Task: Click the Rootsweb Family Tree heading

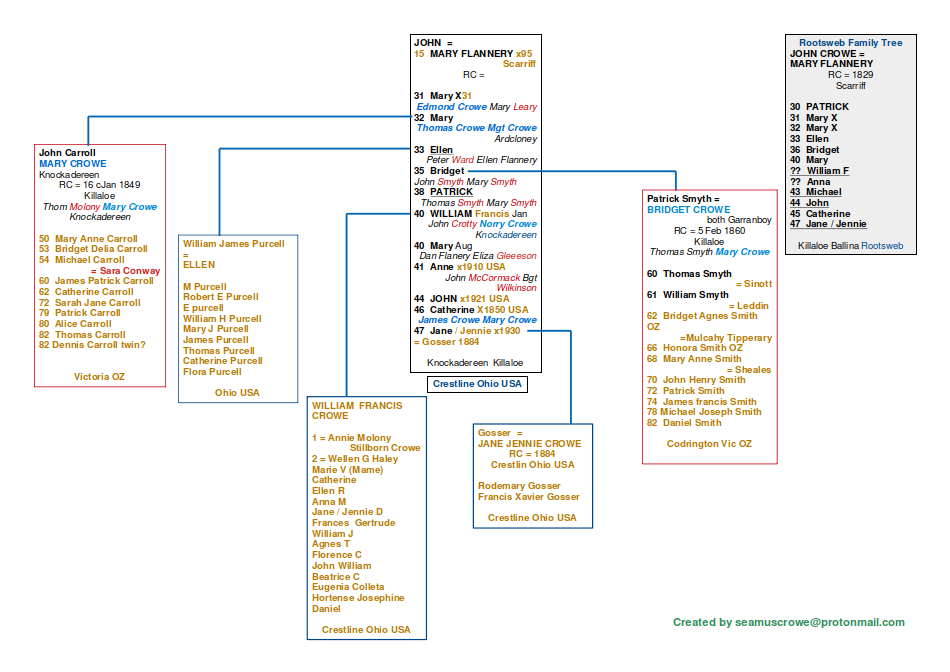Action: (845, 43)
